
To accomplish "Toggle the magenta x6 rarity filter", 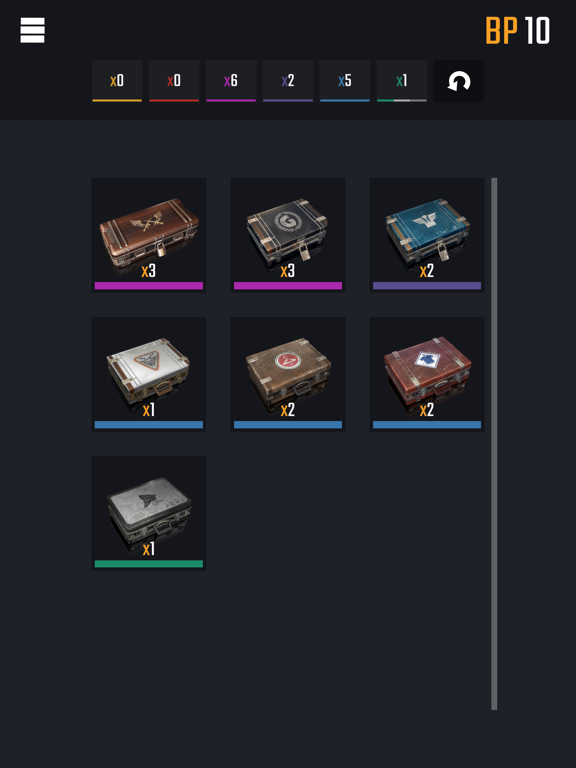I will pos(231,81).
